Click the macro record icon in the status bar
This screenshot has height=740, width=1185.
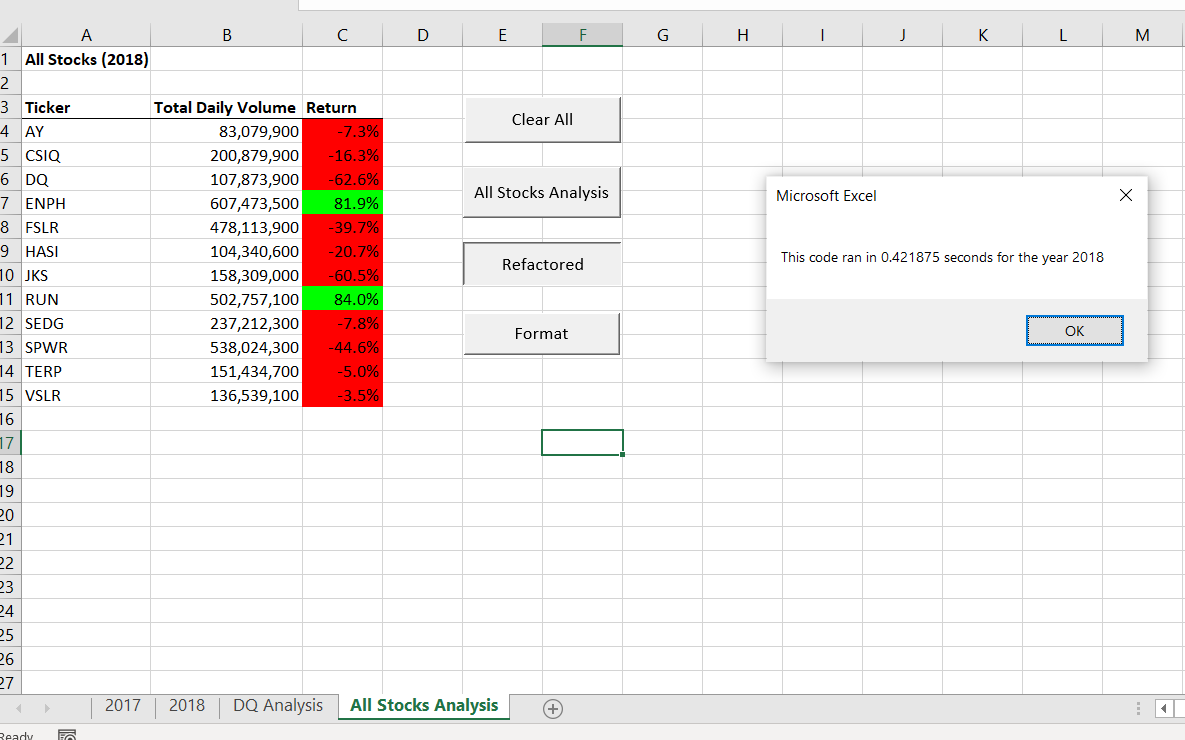[67, 734]
